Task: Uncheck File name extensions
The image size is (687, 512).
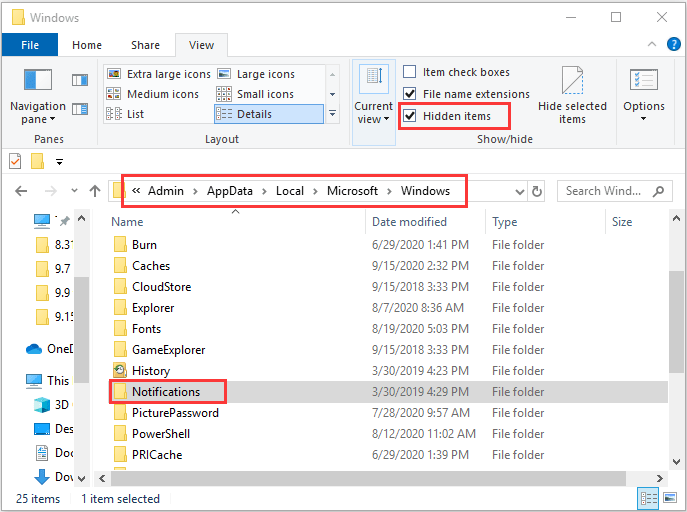Action: click(x=409, y=93)
